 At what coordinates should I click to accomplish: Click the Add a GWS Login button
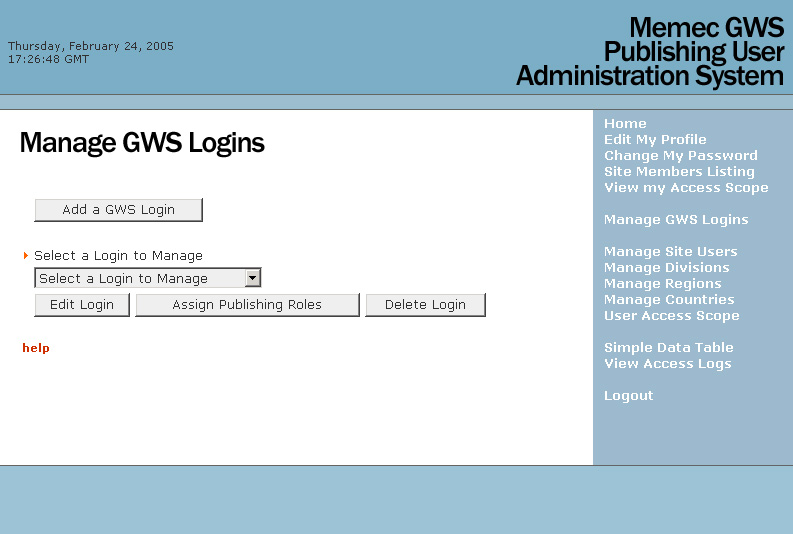[x=118, y=210]
